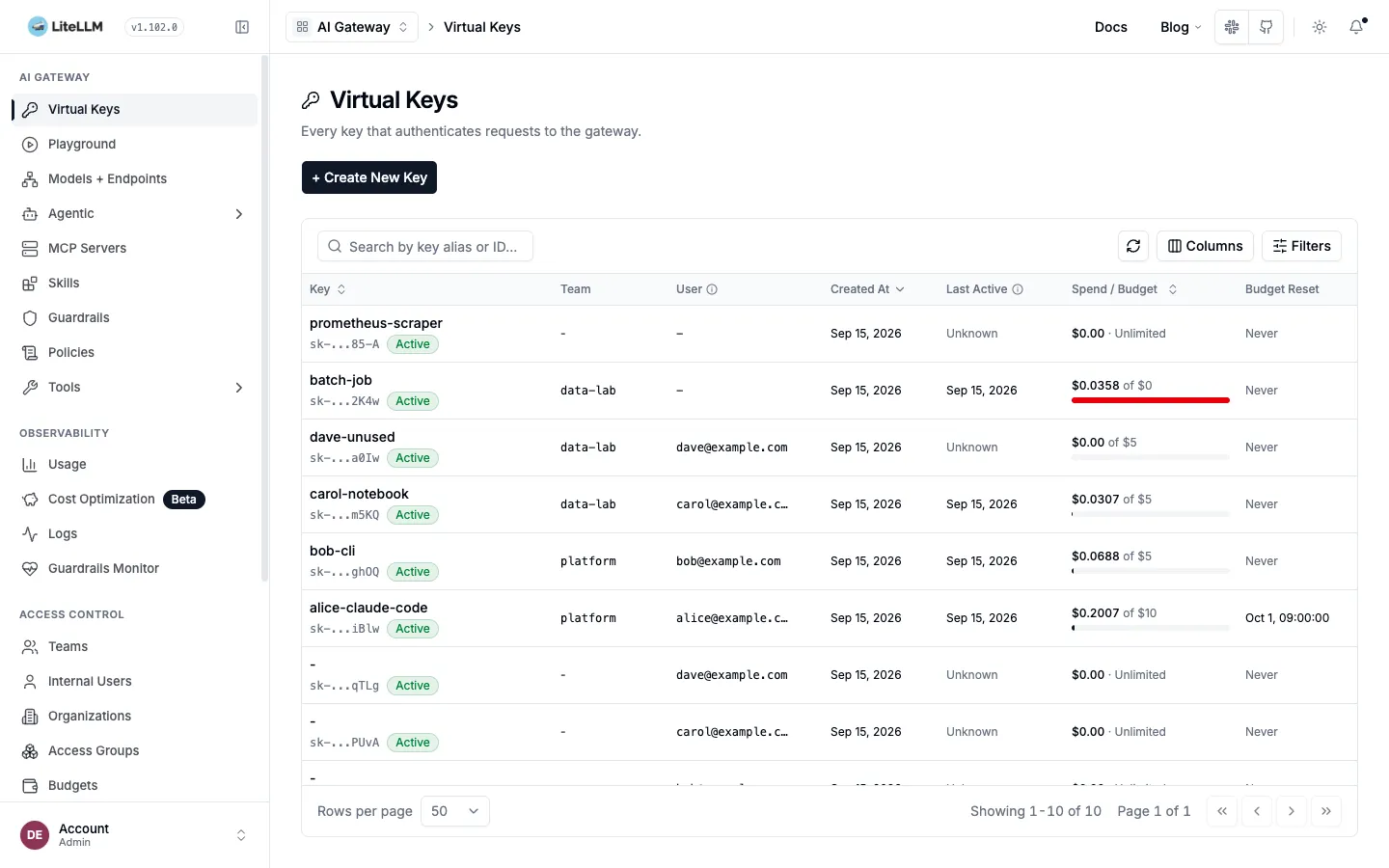1389x868 pixels.
Task: Navigate to Guardrails in sidebar
Action: 134,317
